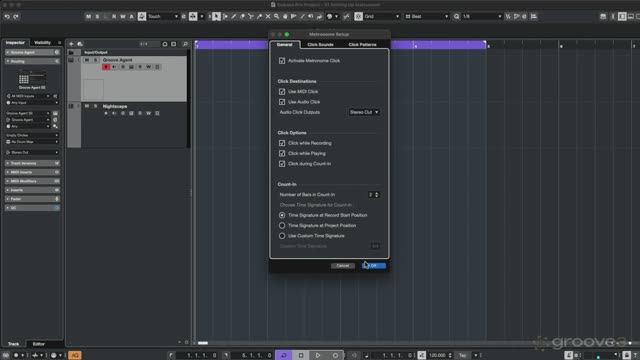
Task: Switch to the Click Sounds tab
Action: pos(320,44)
